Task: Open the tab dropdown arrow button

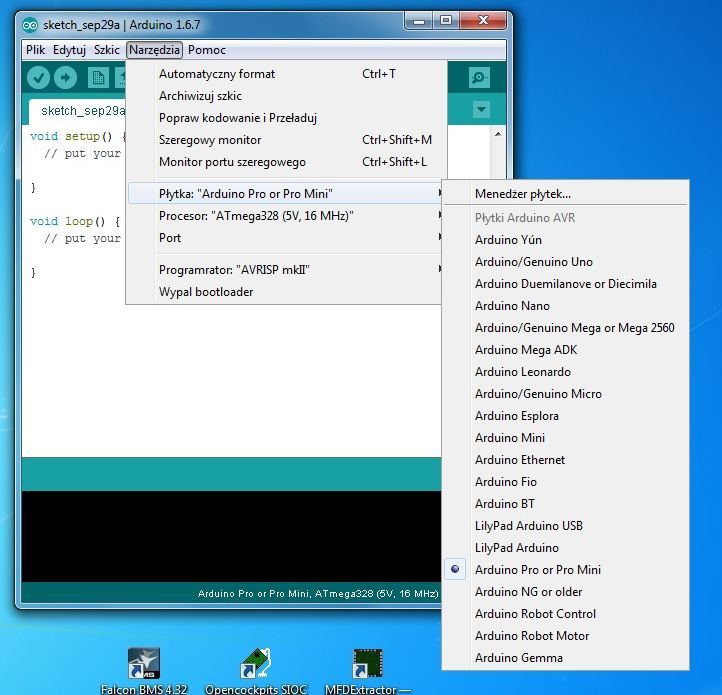Action: coord(481,110)
